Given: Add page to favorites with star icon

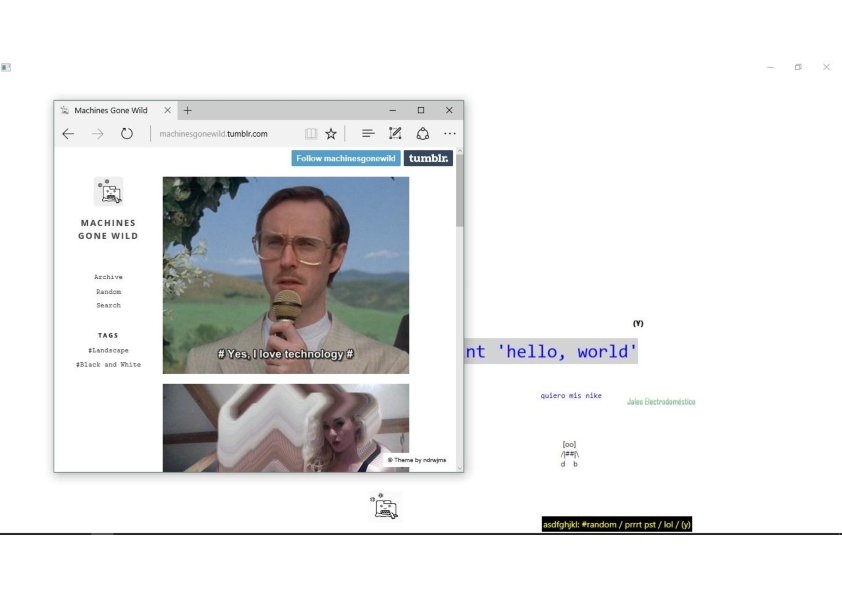Looking at the screenshot, I should (331, 134).
